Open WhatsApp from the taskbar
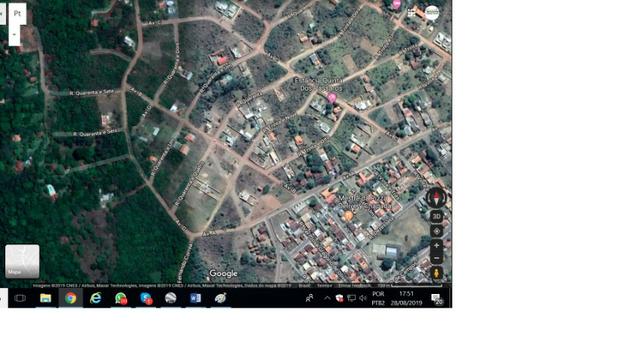The image size is (640, 360). pyautogui.click(x=121, y=298)
